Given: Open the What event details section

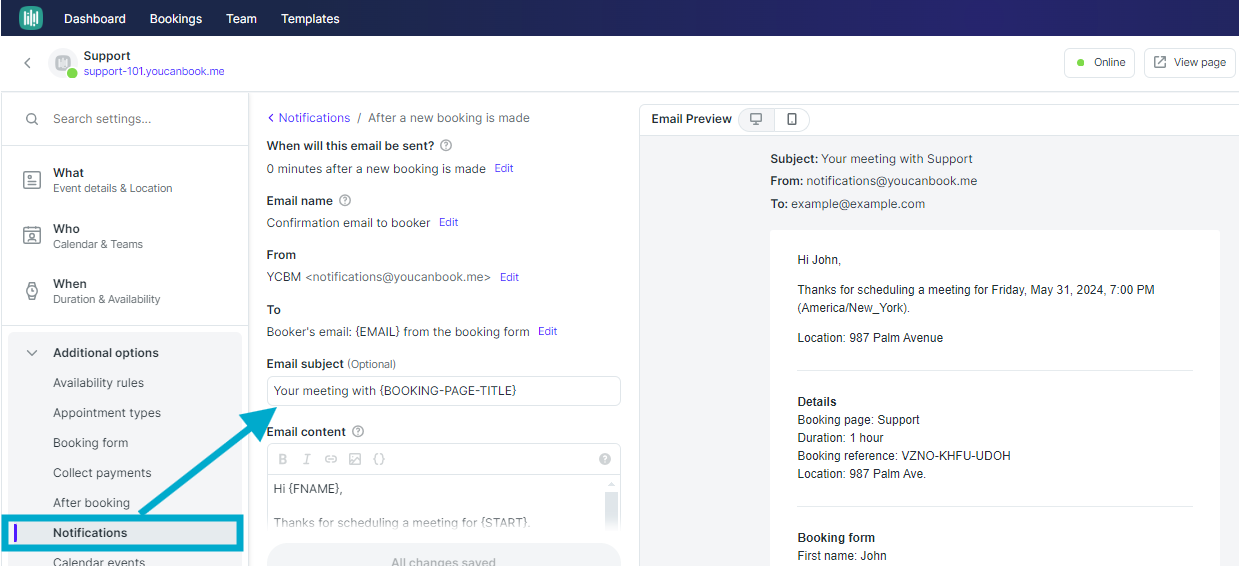Looking at the screenshot, I should (125, 180).
